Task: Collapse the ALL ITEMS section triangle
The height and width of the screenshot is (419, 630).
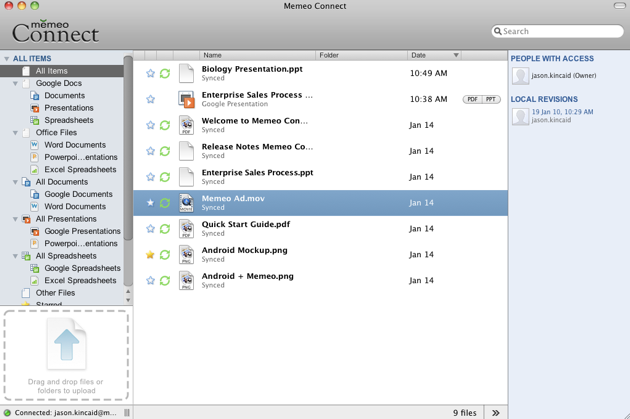Action: coord(6,59)
